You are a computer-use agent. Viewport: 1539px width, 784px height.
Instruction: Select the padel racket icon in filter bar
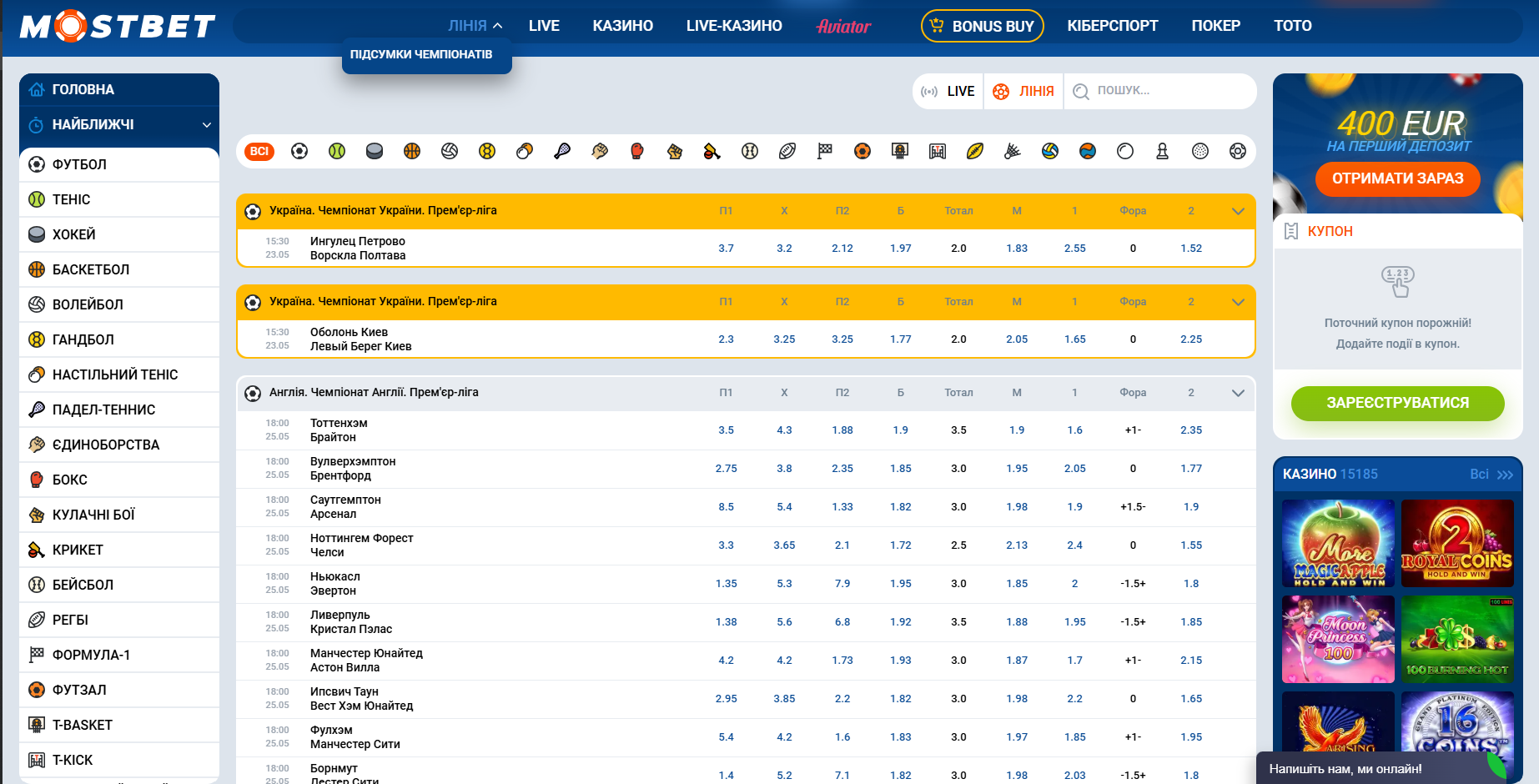(x=562, y=151)
